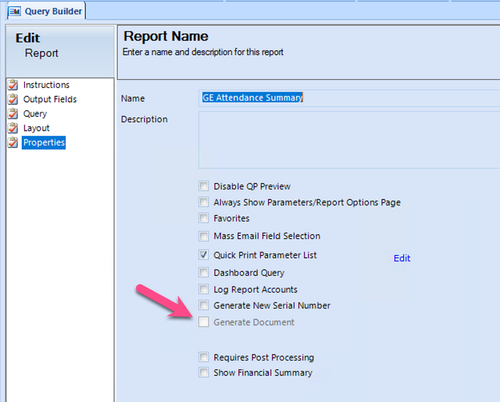The width and height of the screenshot is (500, 402).
Task: Click the Query step icon
Action: [13, 113]
